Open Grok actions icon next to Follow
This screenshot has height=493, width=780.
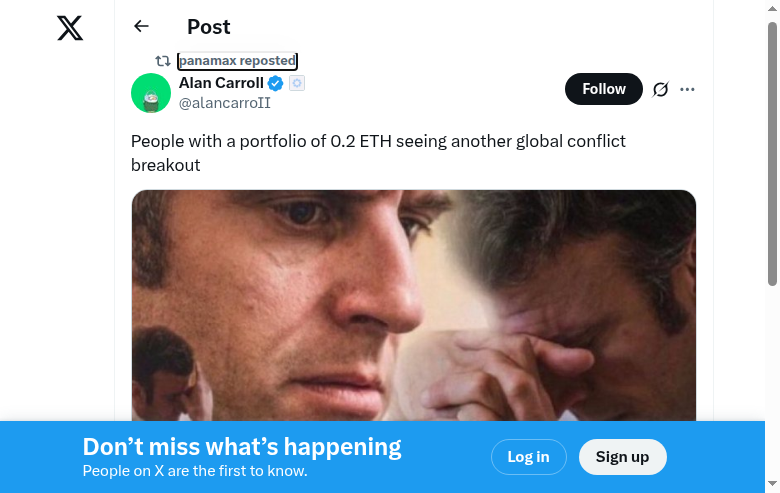[660, 89]
